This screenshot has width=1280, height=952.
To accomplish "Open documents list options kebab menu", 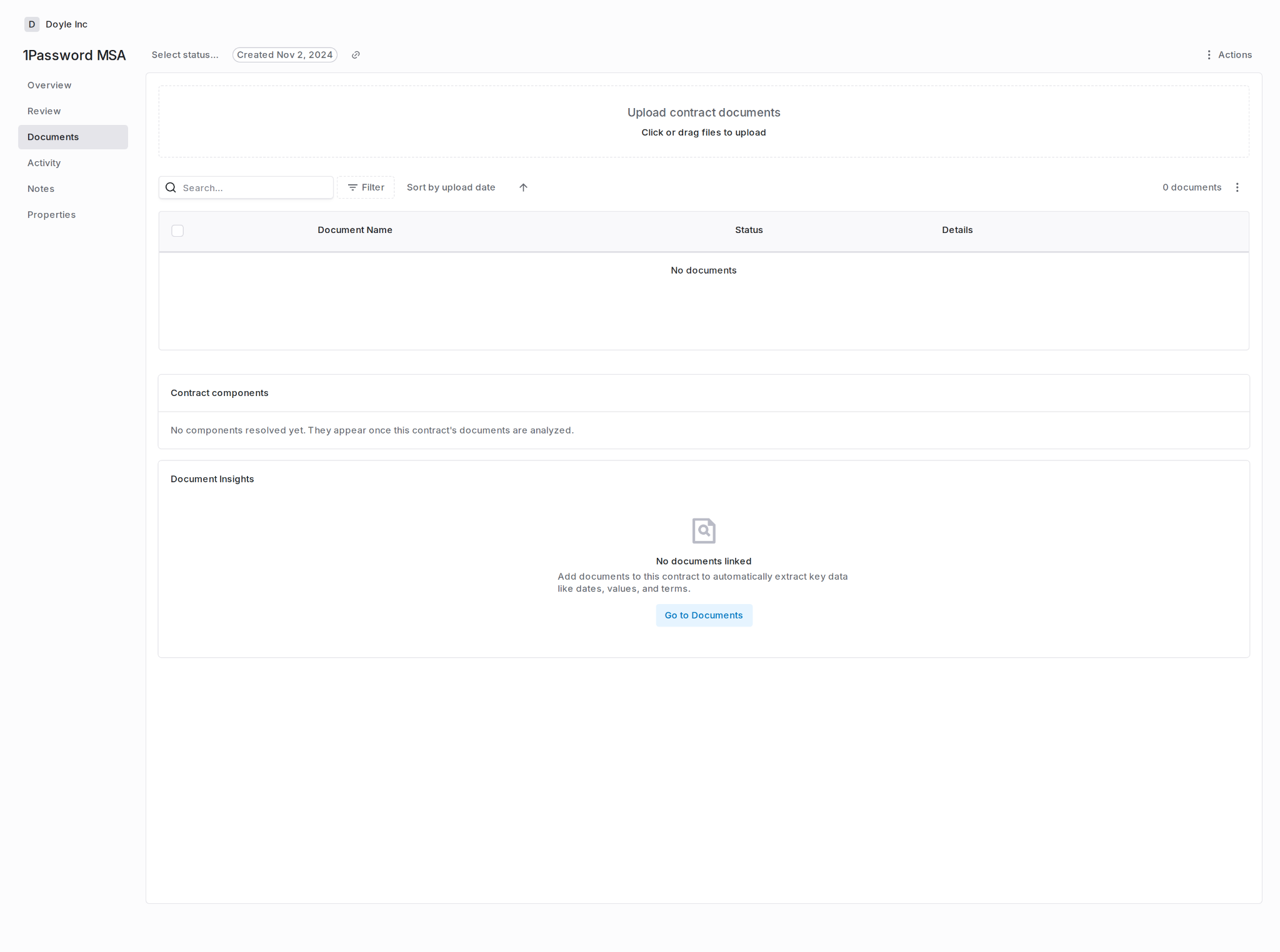I will tap(1237, 187).
